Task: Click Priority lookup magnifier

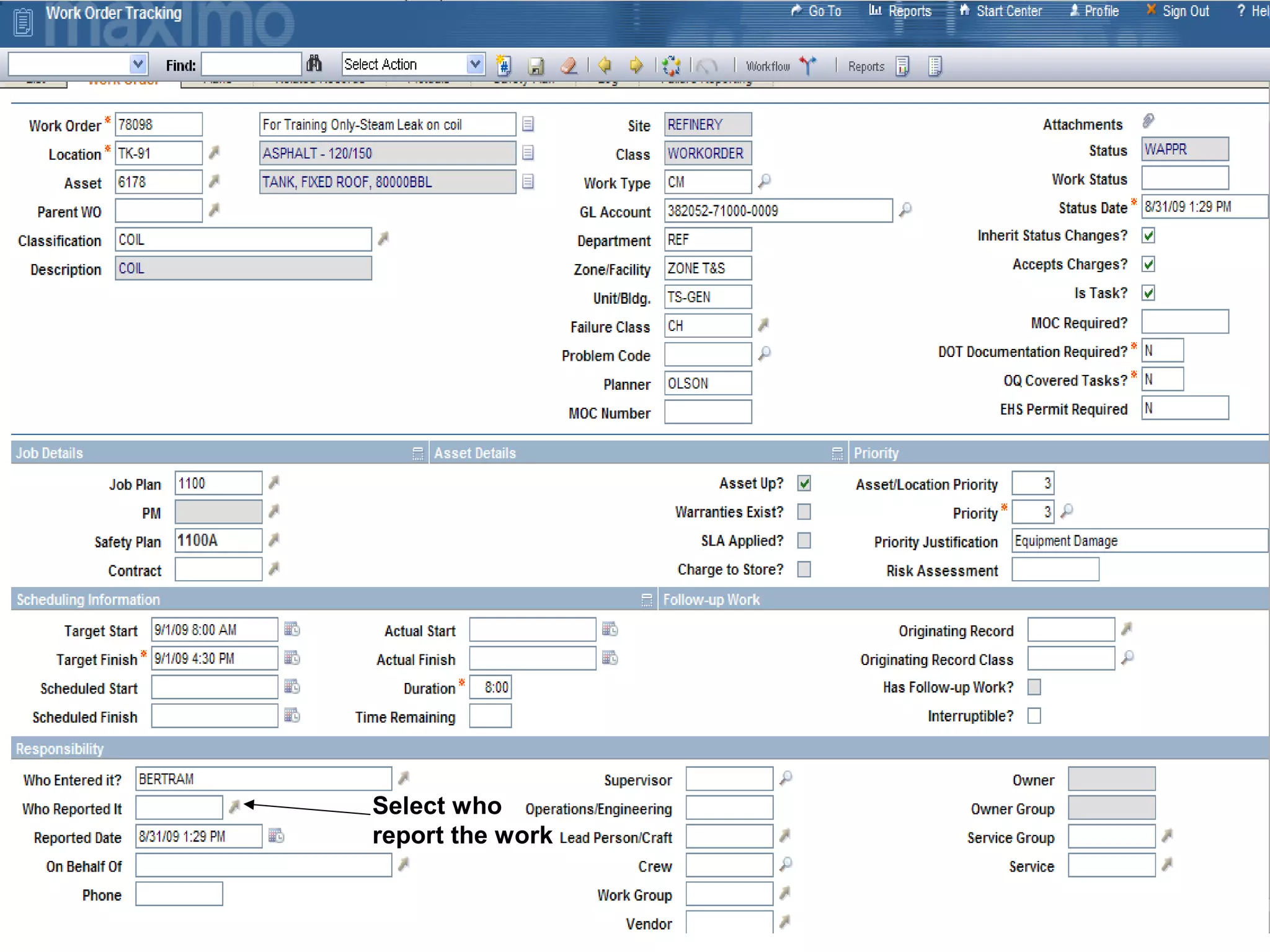Action: (x=1067, y=511)
